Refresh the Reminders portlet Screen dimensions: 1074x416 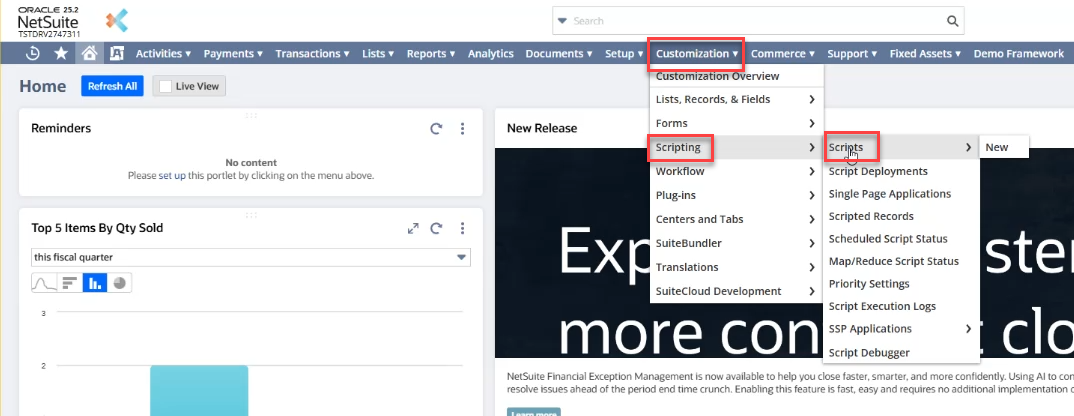pyautogui.click(x=436, y=129)
